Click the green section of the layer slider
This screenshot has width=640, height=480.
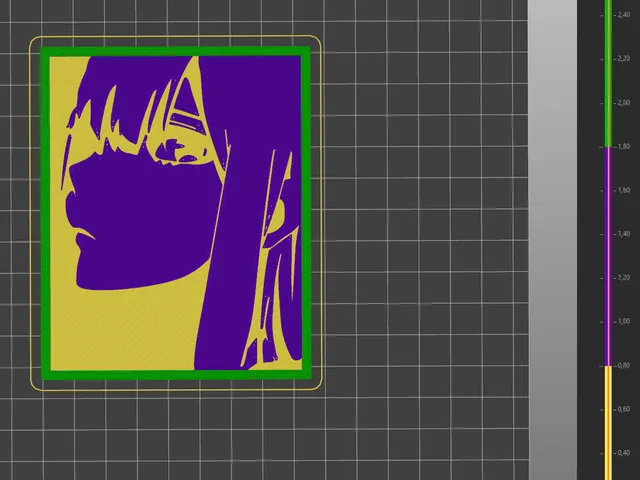[608, 73]
